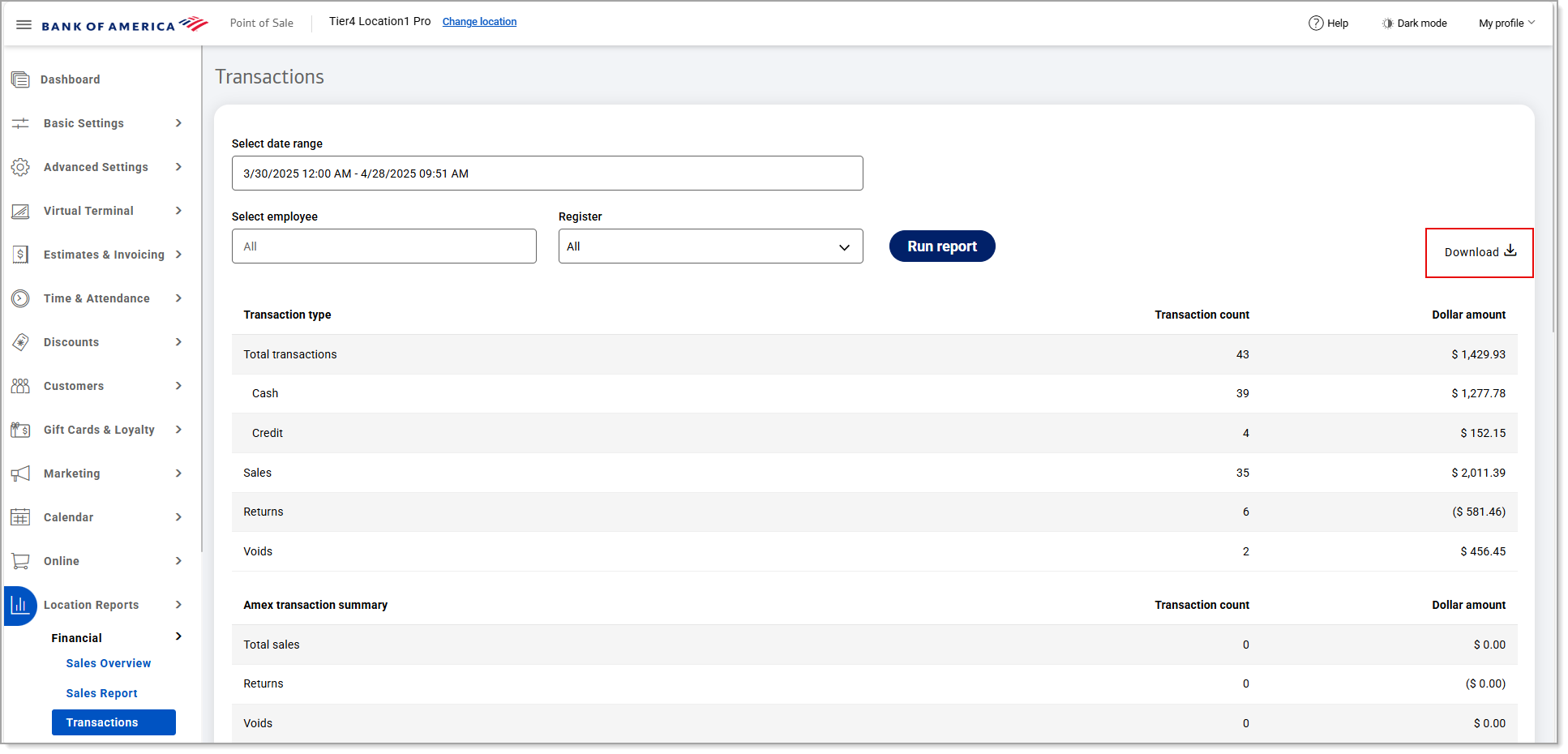Expand the Virtual Terminal chevron
This screenshot has width=1568, height=754.
(x=178, y=211)
